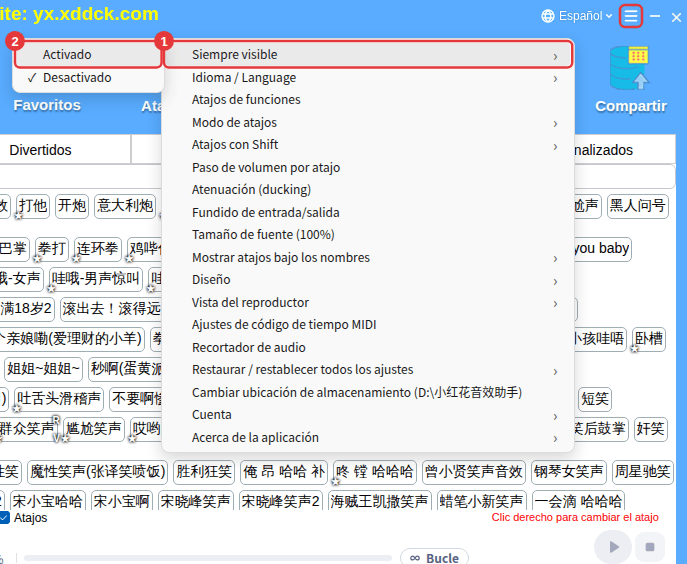Viewport: 687px width, 564px height.
Task: Play the 哇哦-男声惊叫 sound button
Action: pyautogui.click(x=96, y=279)
